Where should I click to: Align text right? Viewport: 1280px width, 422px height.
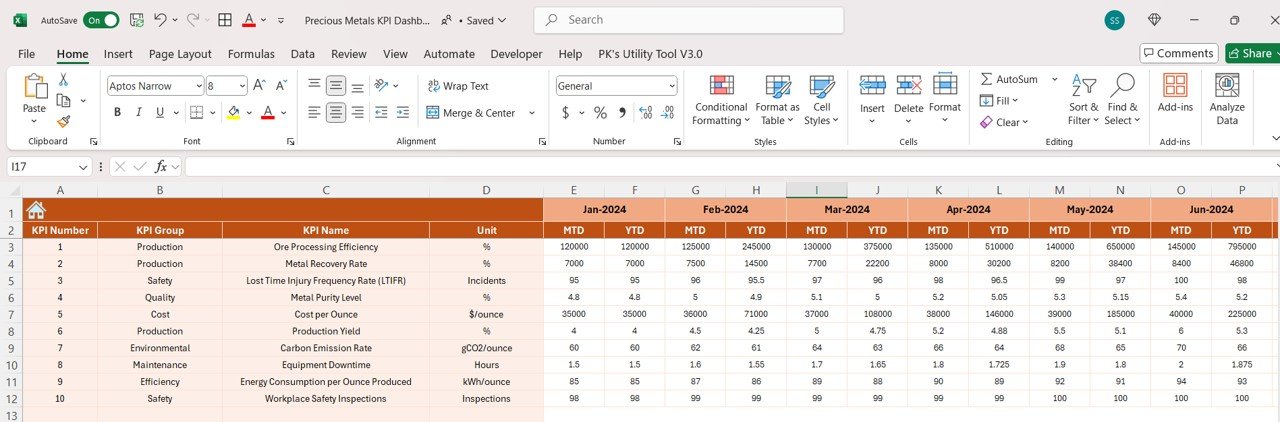coord(358,113)
